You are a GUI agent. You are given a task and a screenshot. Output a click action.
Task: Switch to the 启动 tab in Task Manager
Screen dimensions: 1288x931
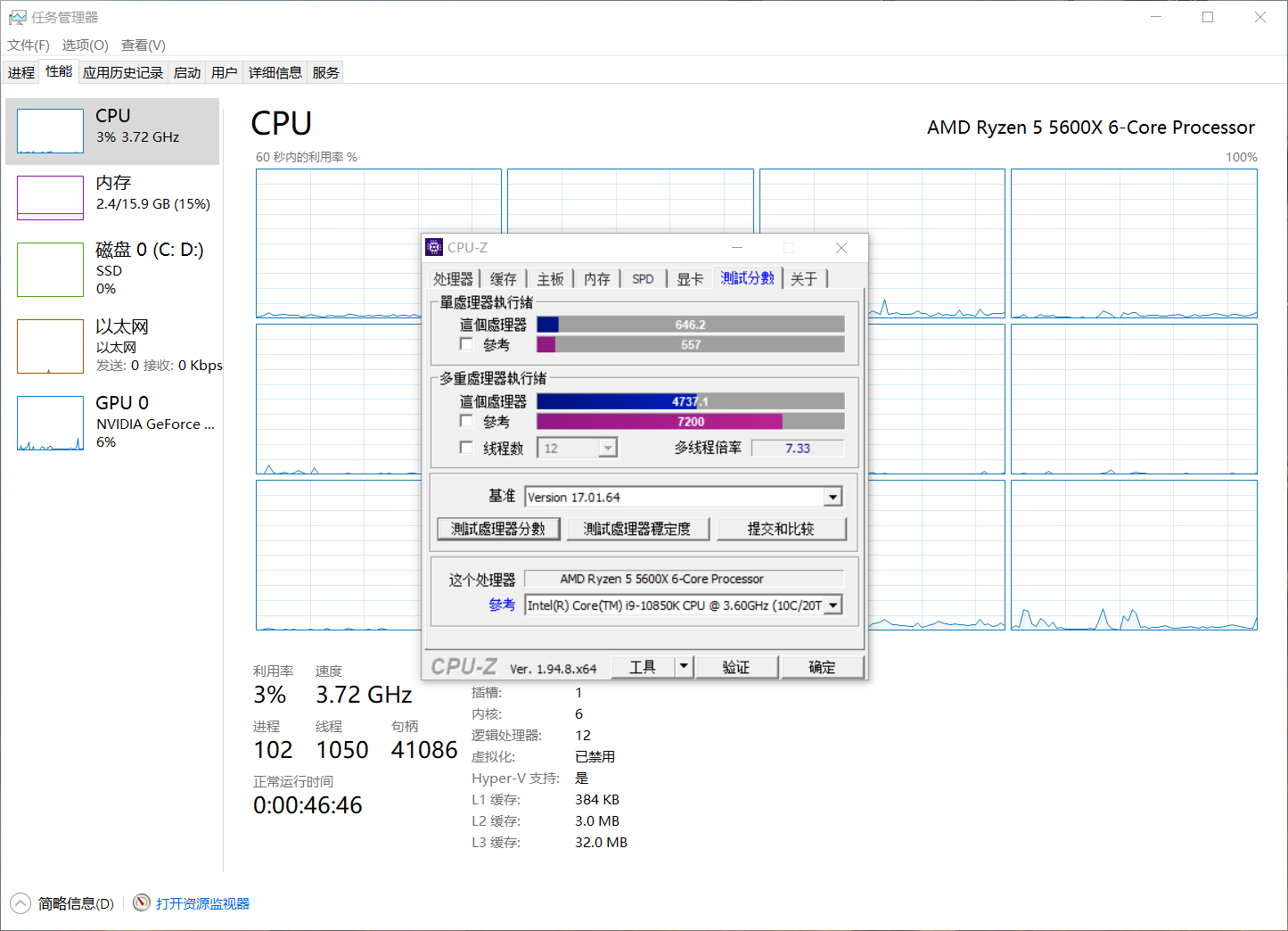tap(187, 72)
